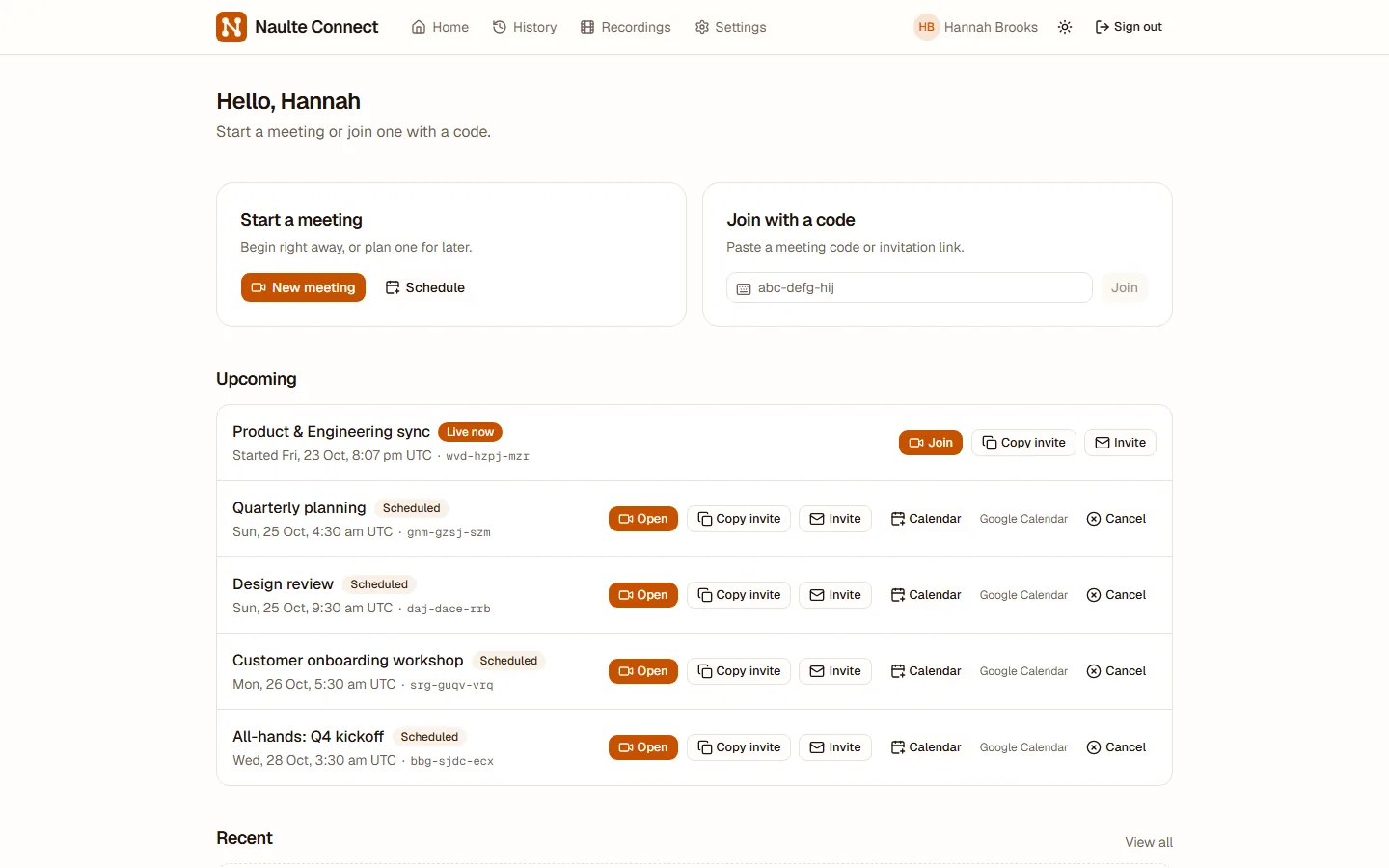
Task: Send Invite for Quarterly planning
Action: point(835,519)
